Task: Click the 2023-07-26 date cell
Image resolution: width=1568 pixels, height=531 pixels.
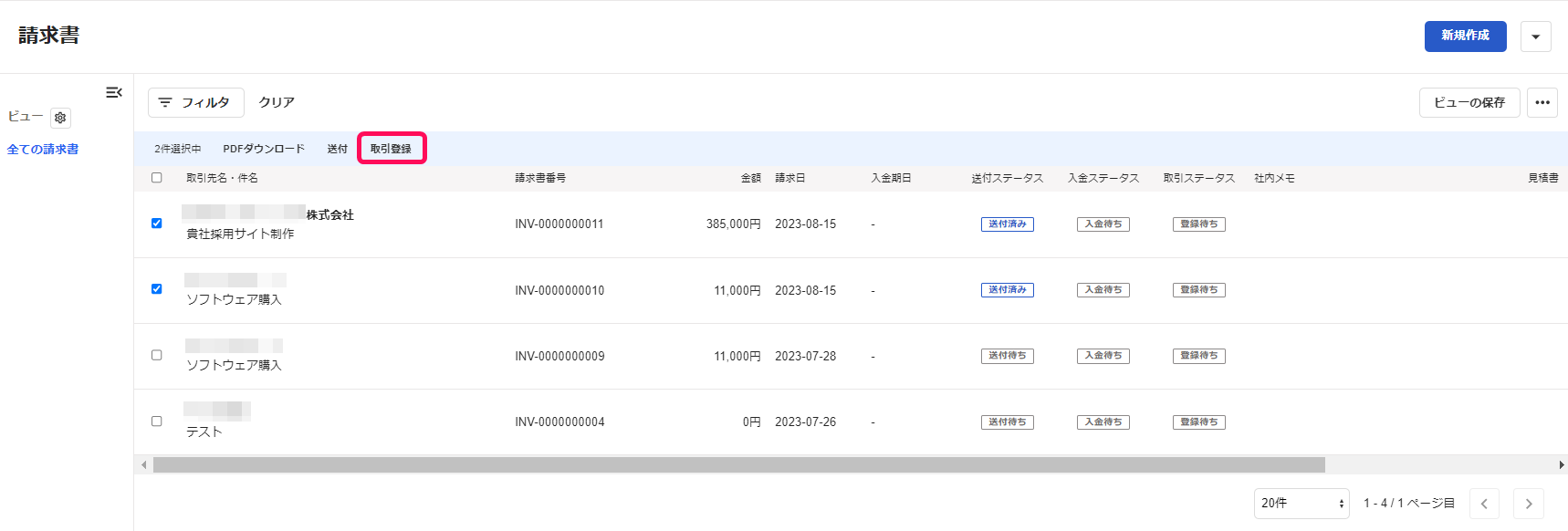Action: point(805,422)
